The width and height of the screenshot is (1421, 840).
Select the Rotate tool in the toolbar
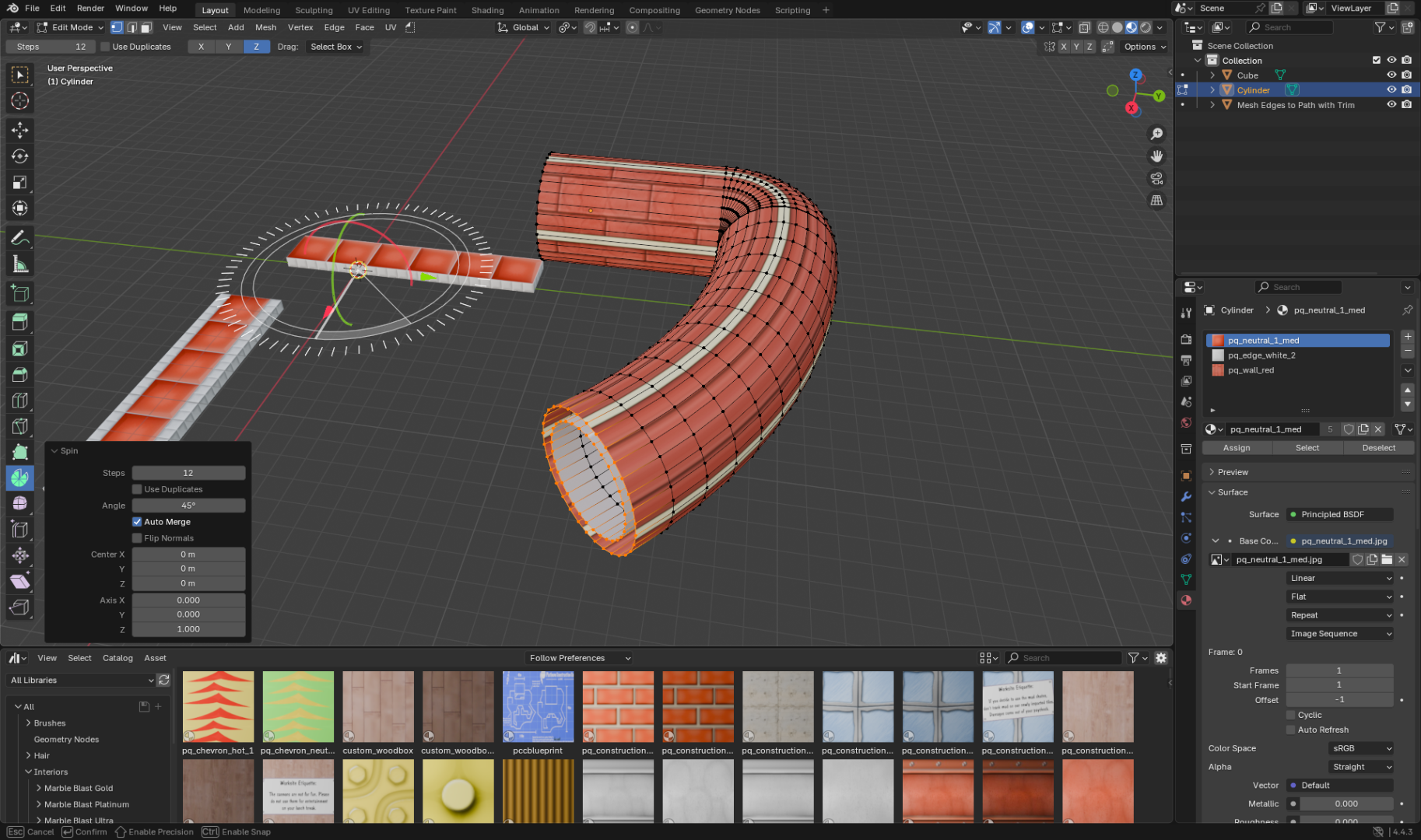[20, 156]
